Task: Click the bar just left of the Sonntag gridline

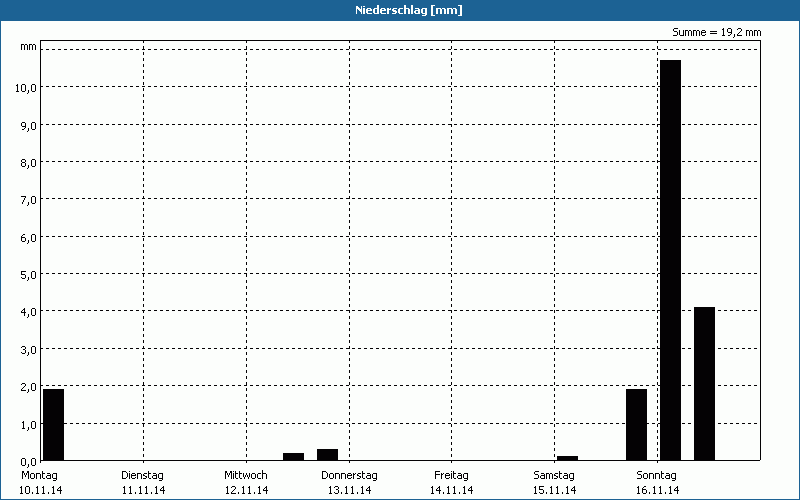Action: (x=636, y=424)
